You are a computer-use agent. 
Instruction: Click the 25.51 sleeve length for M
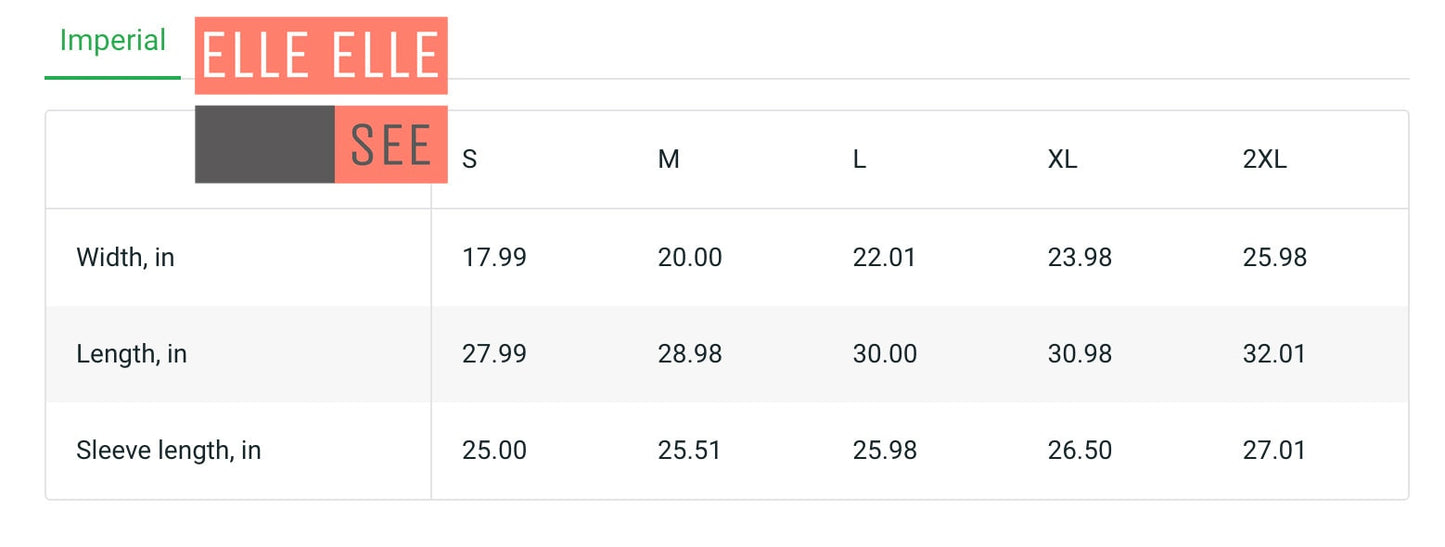point(689,451)
